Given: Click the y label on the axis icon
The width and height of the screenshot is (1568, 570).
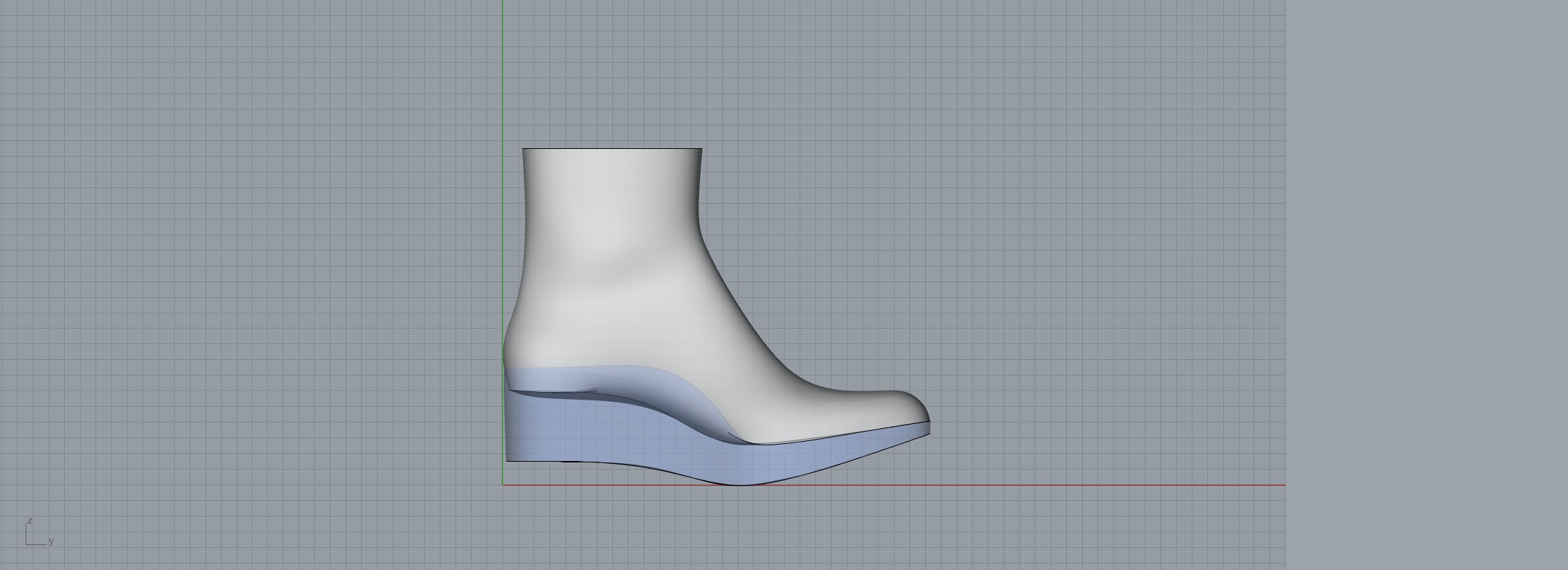Looking at the screenshot, I should click(x=51, y=541).
